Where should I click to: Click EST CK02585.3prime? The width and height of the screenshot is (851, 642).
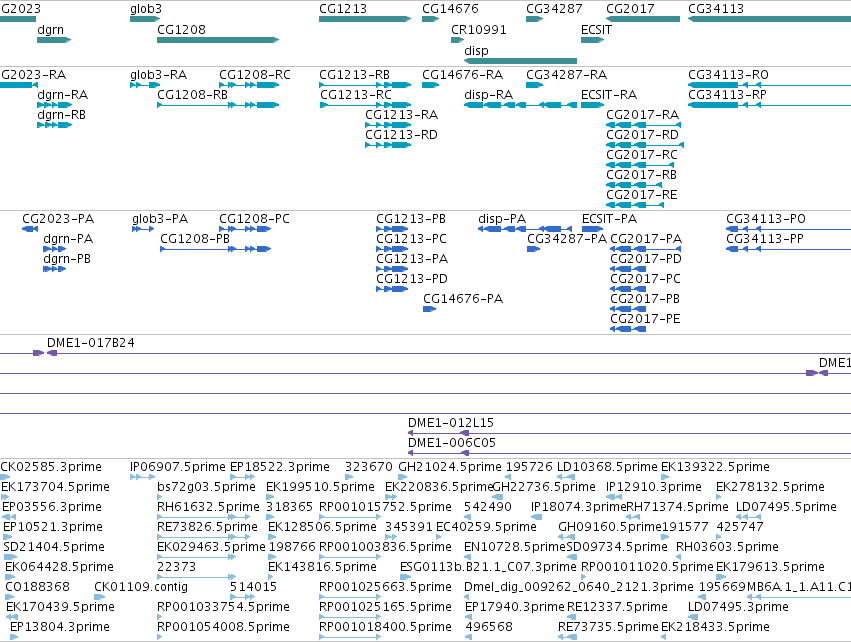tap(51, 467)
